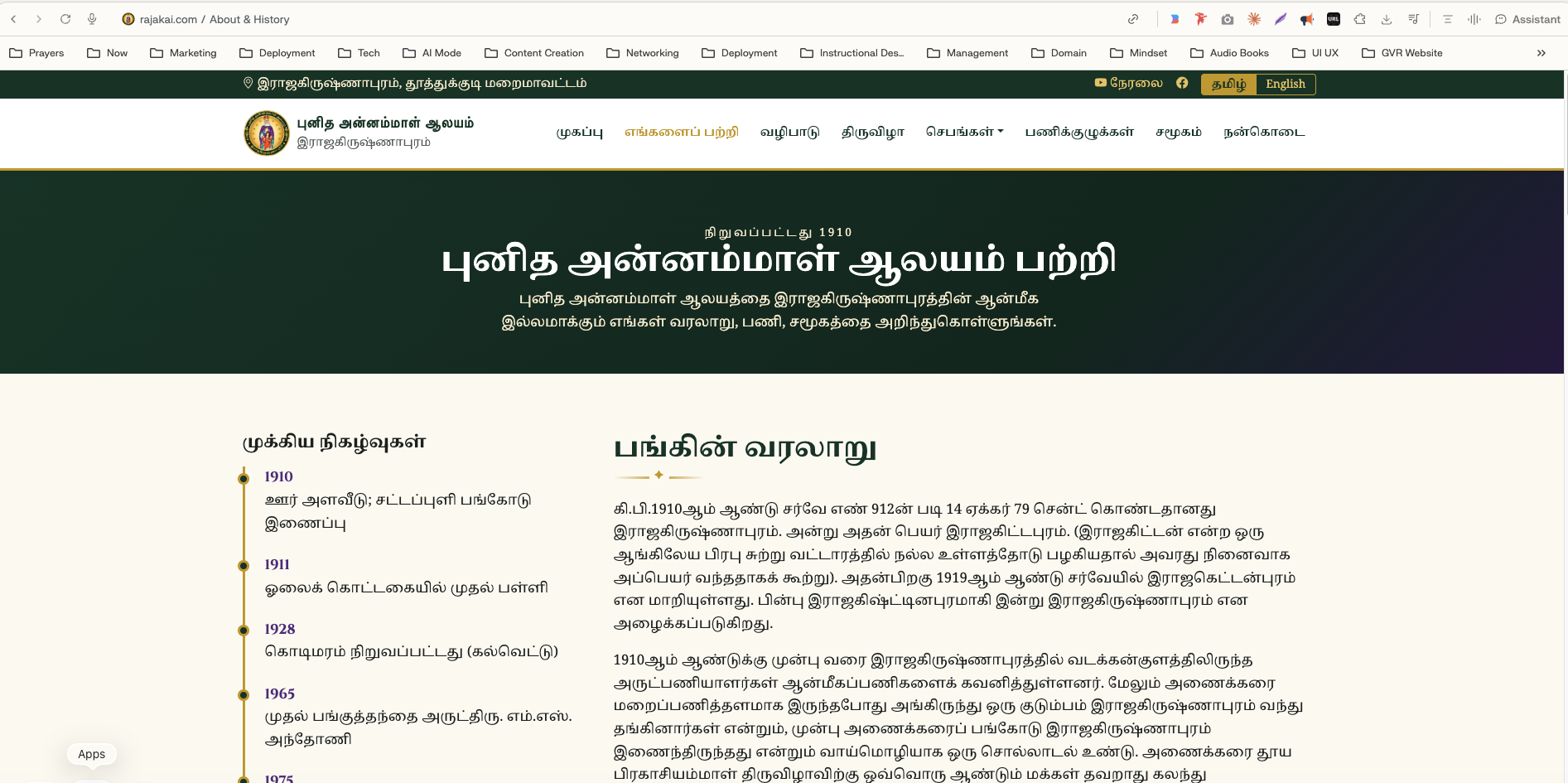Open the red dragon-shaped extension
The height and width of the screenshot is (783, 1568).
[1201, 19]
